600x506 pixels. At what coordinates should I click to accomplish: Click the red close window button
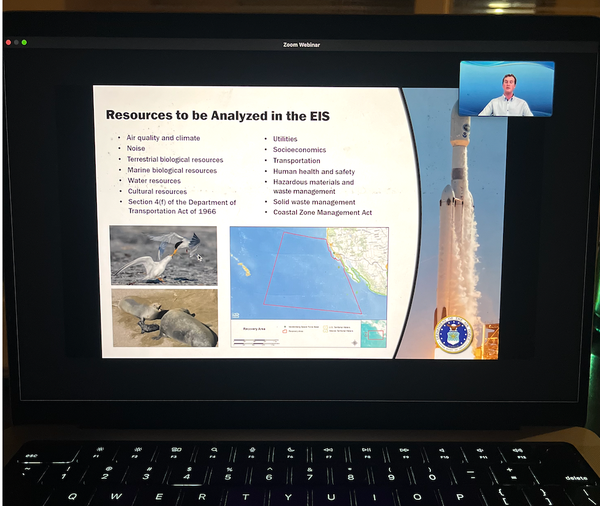click(8, 43)
